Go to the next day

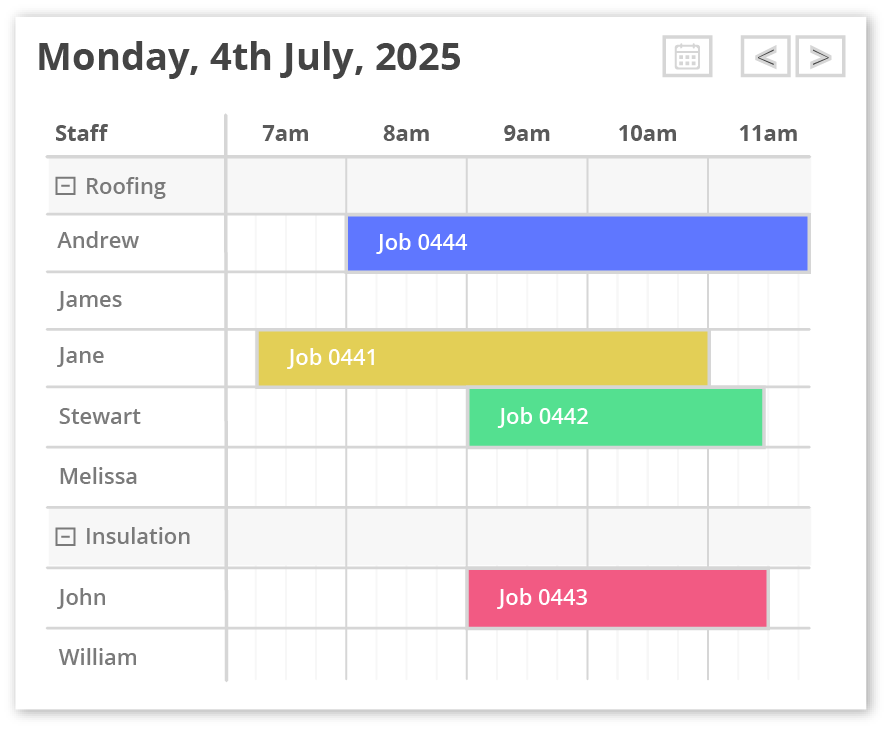tap(820, 57)
